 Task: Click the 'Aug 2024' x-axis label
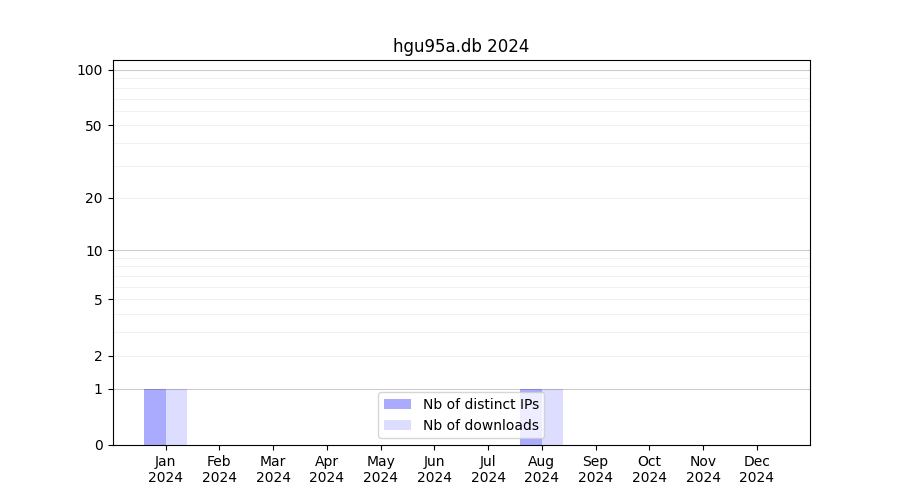click(542, 469)
